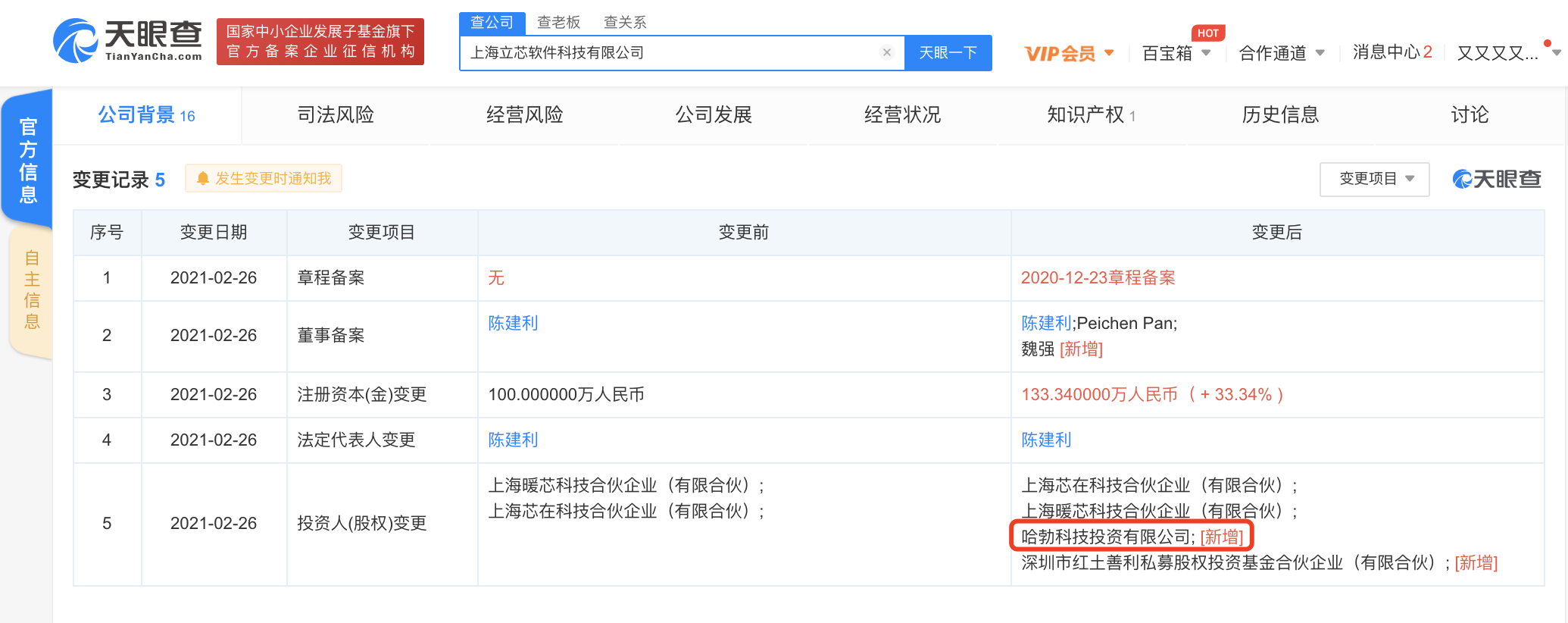Switch to 查公司 search tab
The height and width of the screenshot is (623, 1568).
tap(492, 22)
